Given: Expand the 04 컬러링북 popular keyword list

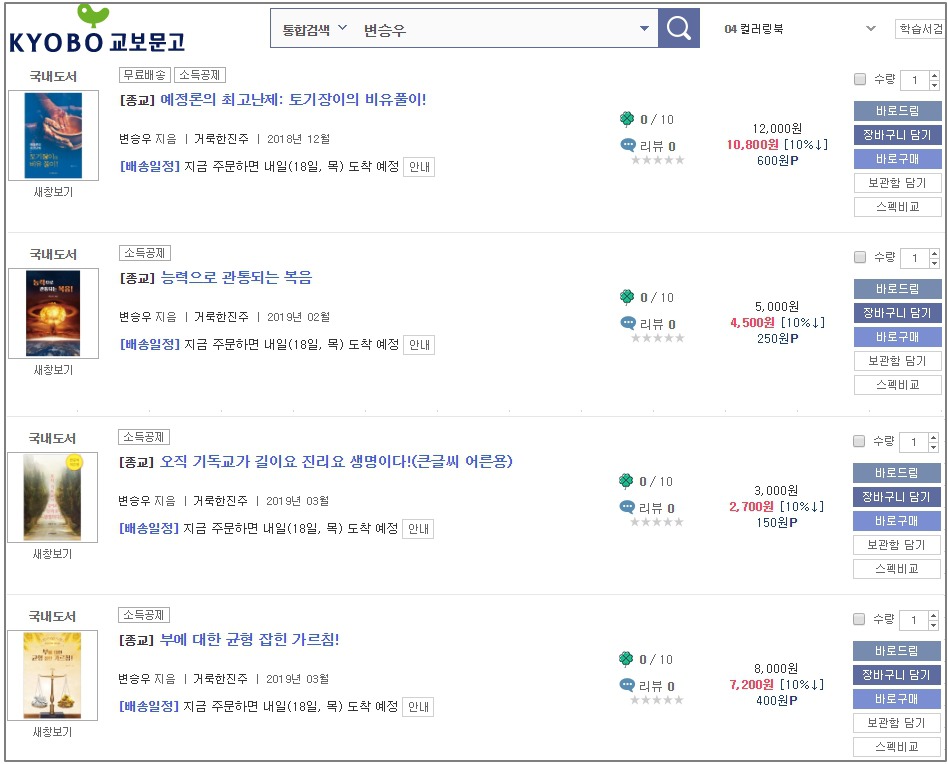Looking at the screenshot, I should 871,28.
